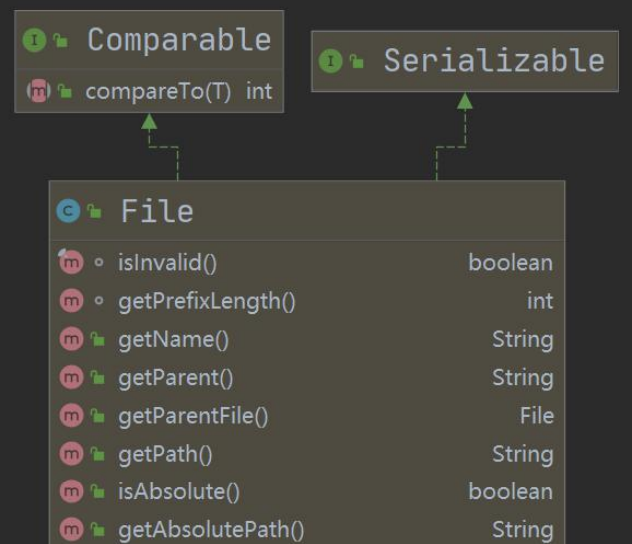
Task: Select the compareTo(T) method row
Action: pos(158,91)
